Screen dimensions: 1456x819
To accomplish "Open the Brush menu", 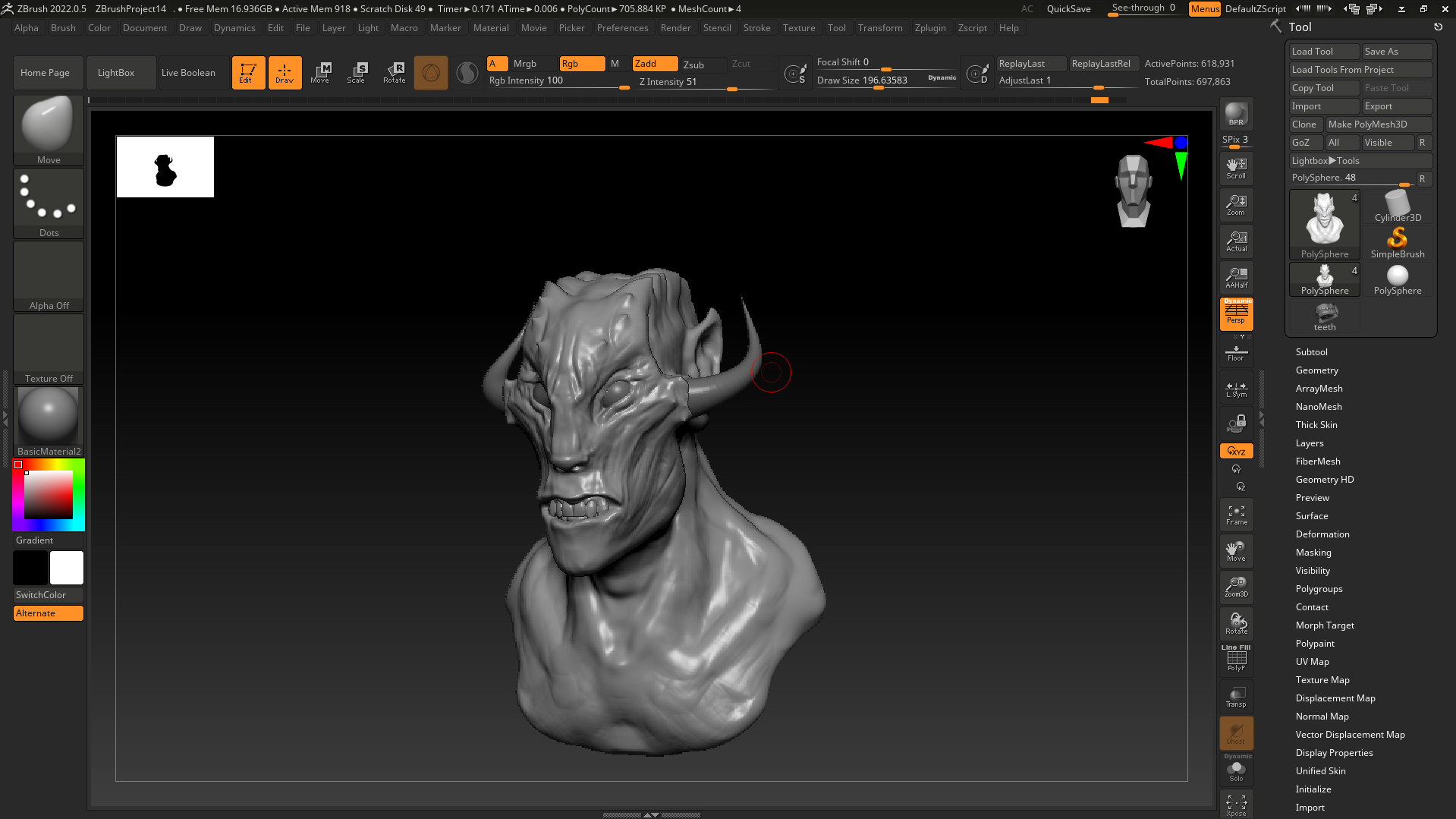I will (x=63, y=28).
